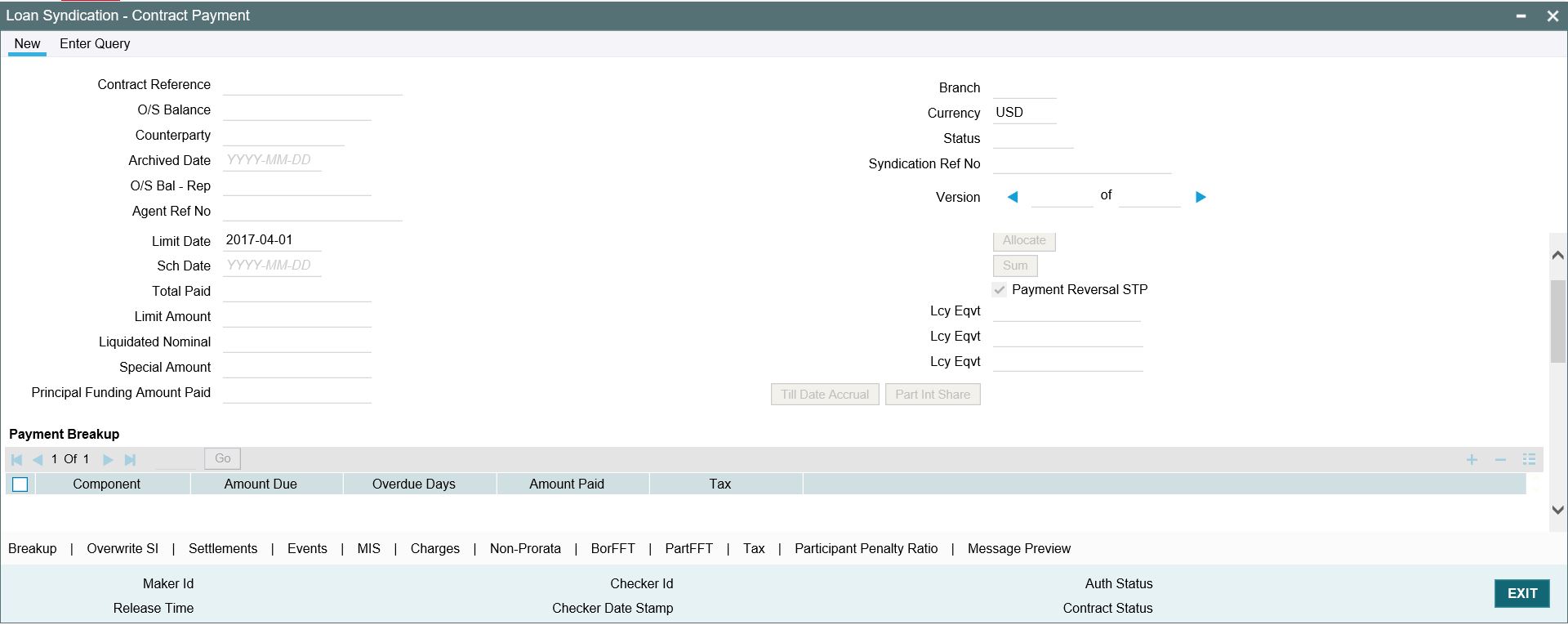This screenshot has width=1568, height=625.
Task: Minimize the Contract Payment window
Action: tap(1521, 16)
